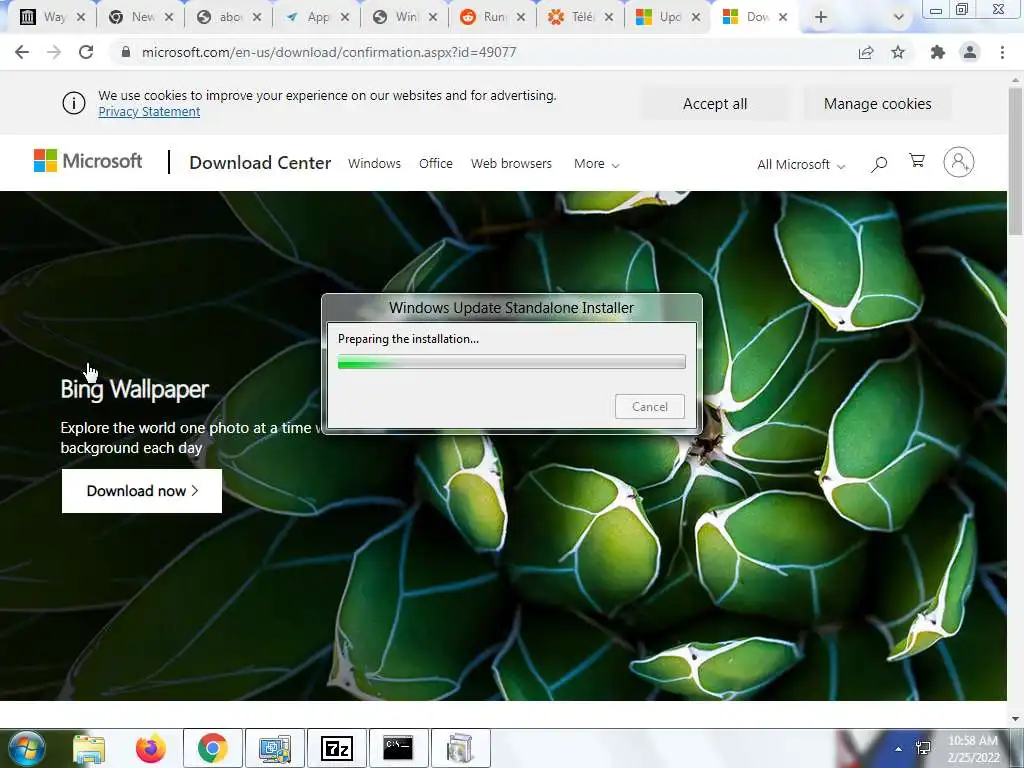Open the Privacy Statement link

pos(149,112)
